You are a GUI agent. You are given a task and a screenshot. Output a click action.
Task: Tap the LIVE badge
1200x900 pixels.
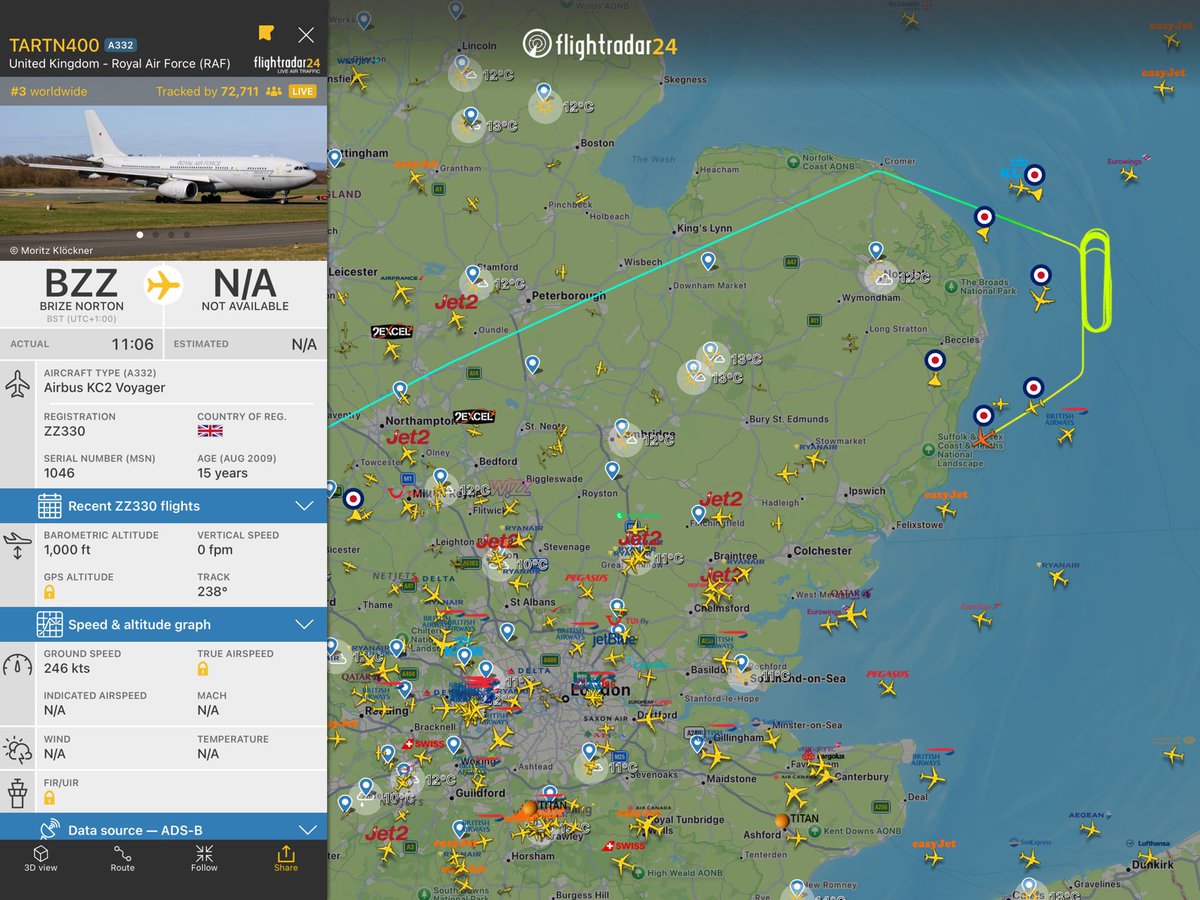(x=302, y=91)
